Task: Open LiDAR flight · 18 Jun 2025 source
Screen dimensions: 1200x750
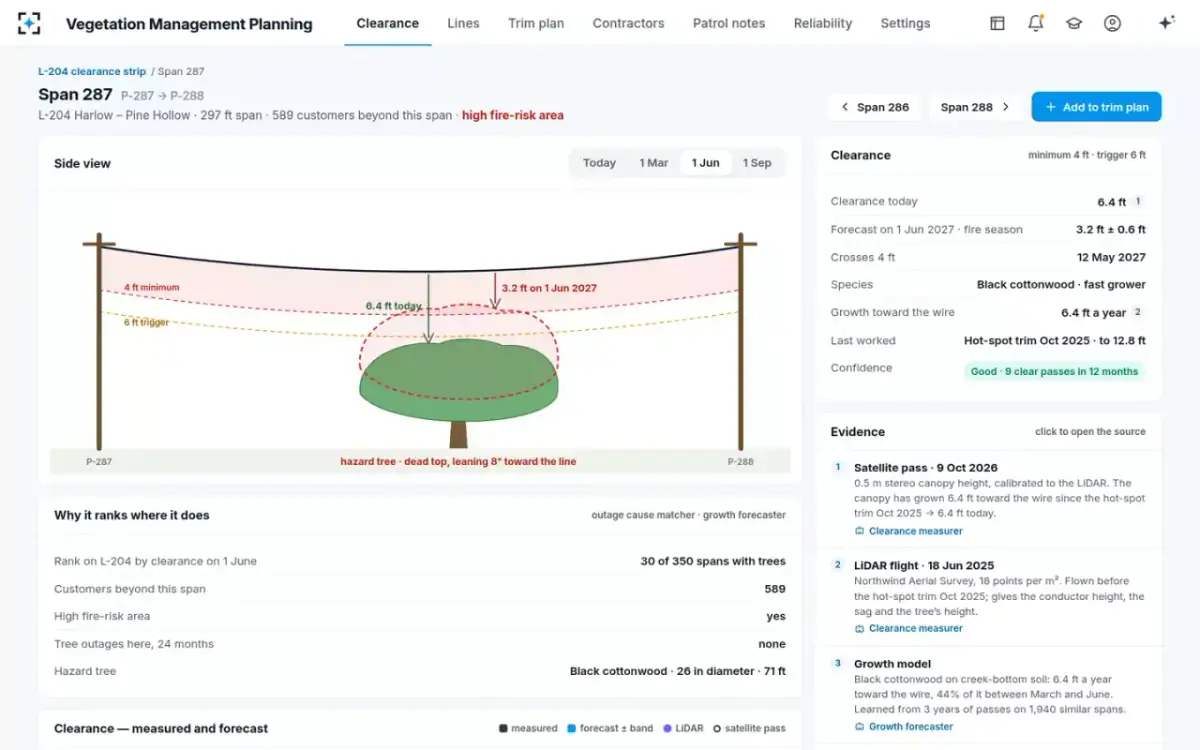Action: click(x=923, y=565)
